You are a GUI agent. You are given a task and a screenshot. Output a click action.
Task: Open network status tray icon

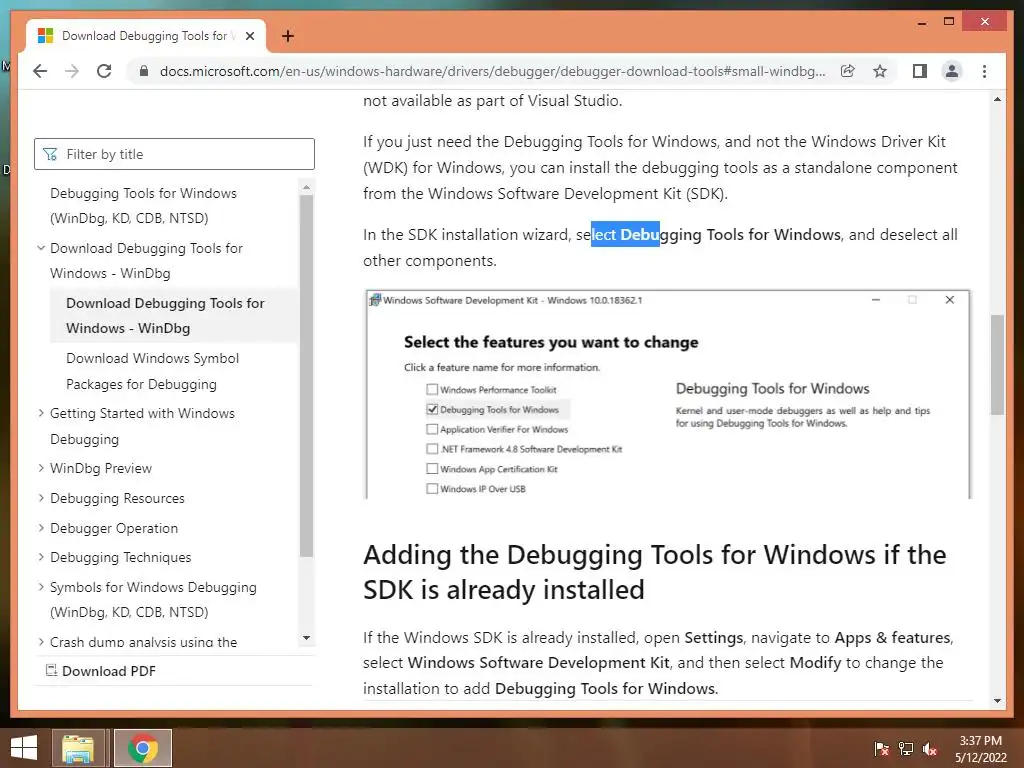[906, 749]
